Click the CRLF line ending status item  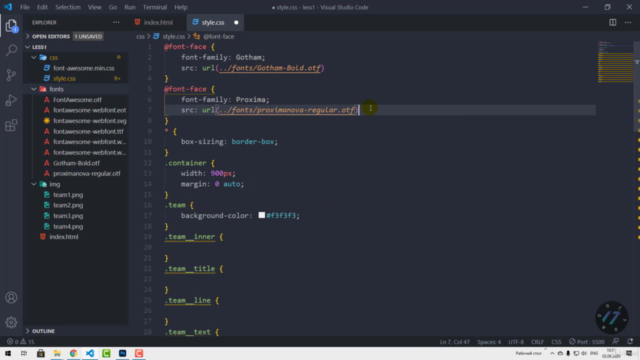coord(537,342)
